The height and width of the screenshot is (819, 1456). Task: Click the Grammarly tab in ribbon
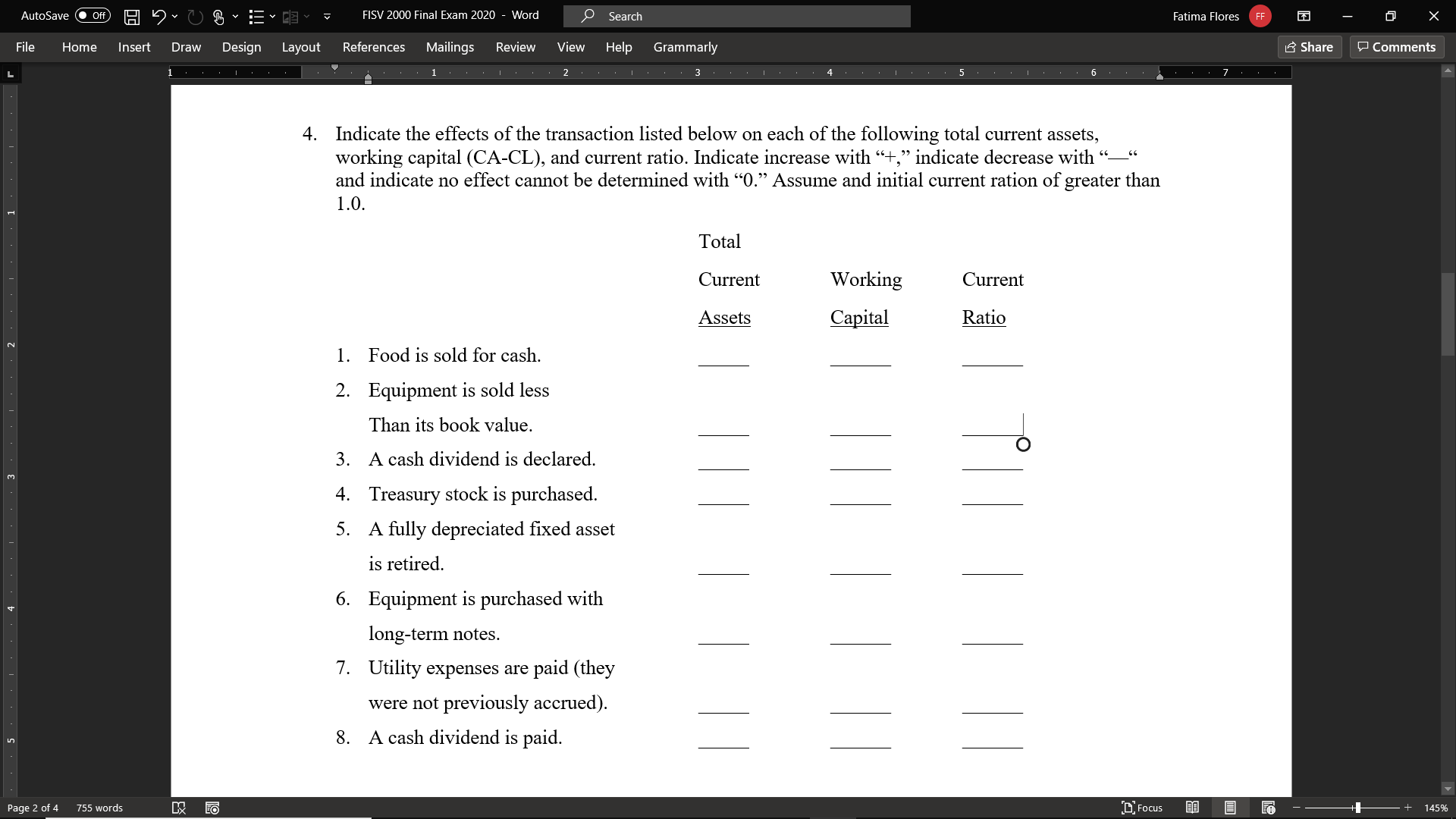[x=685, y=47]
